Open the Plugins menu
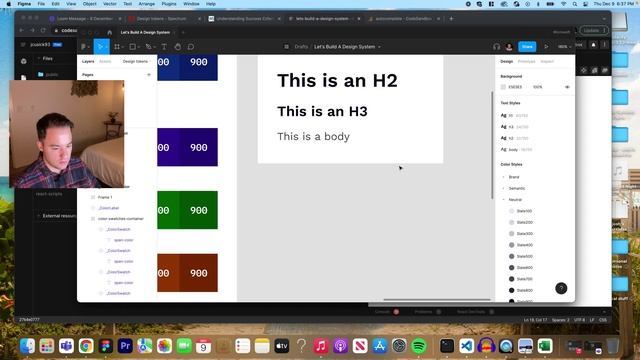Screen dimensions: 640x360 pos(169,4)
